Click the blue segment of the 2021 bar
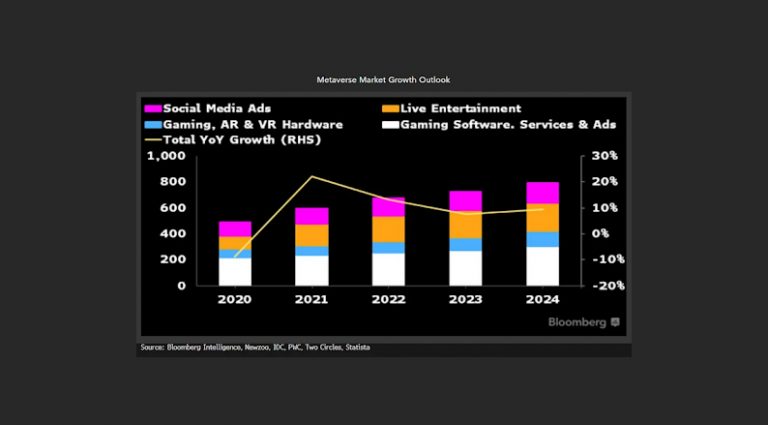Viewport: 768px width, 425px height. (312, 251)
